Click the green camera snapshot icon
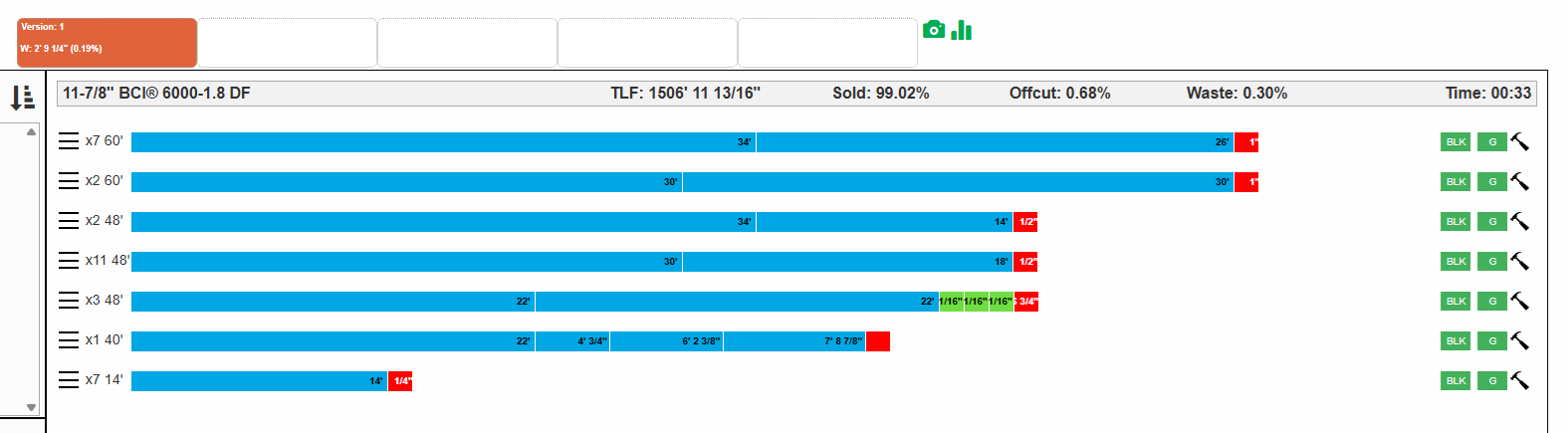Screen dimensions: 1568x433 click(933, 30)
